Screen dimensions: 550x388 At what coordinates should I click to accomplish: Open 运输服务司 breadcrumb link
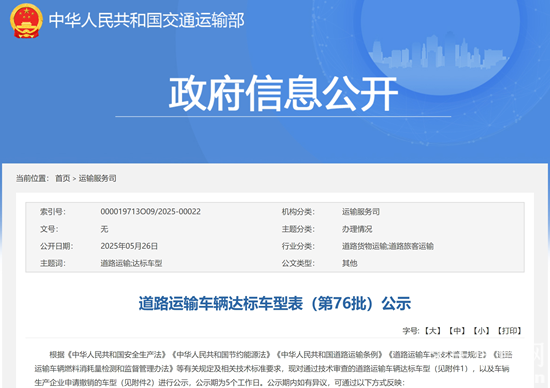click(97, 178)
